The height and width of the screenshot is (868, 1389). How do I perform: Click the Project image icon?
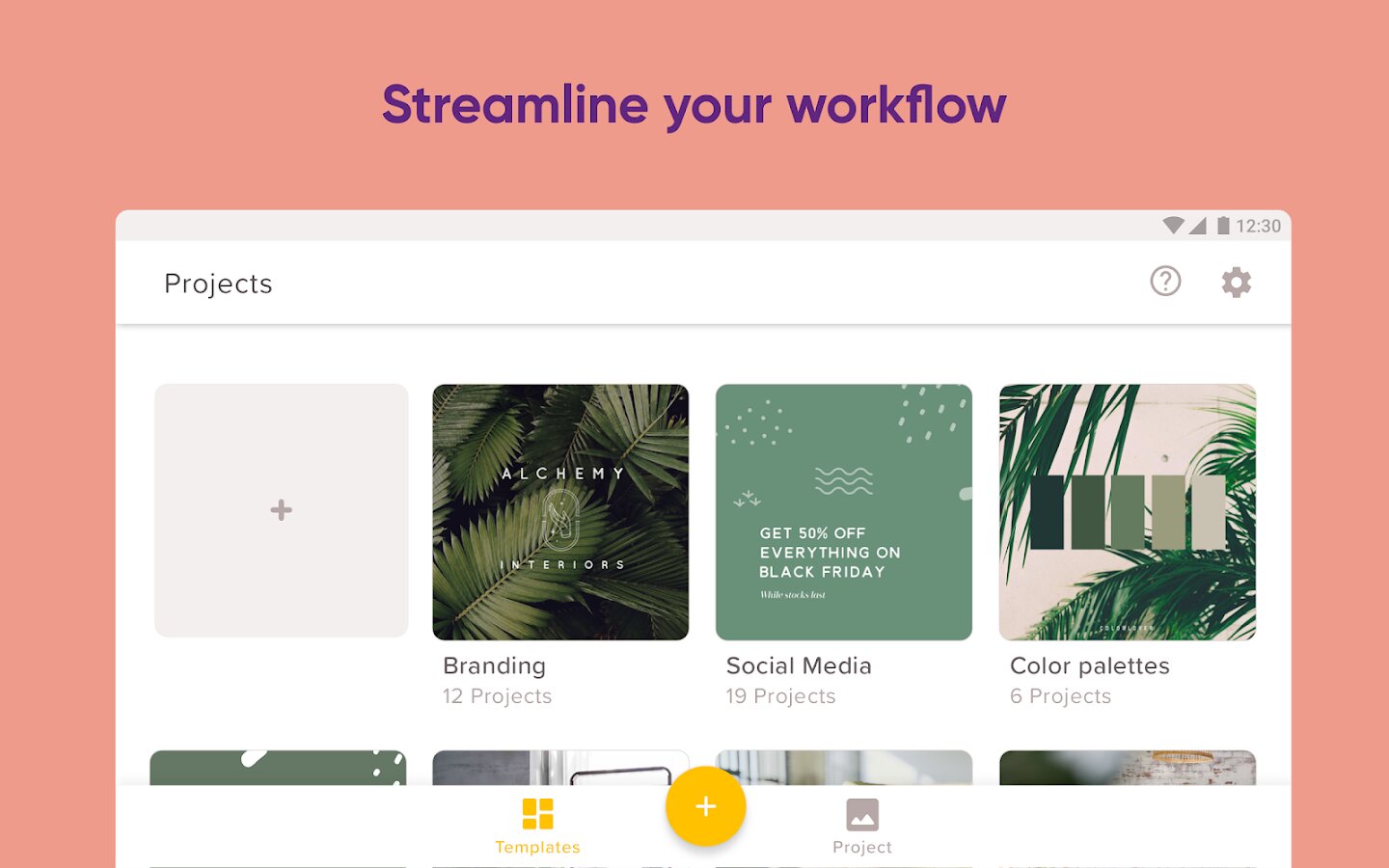click(861, 815)
